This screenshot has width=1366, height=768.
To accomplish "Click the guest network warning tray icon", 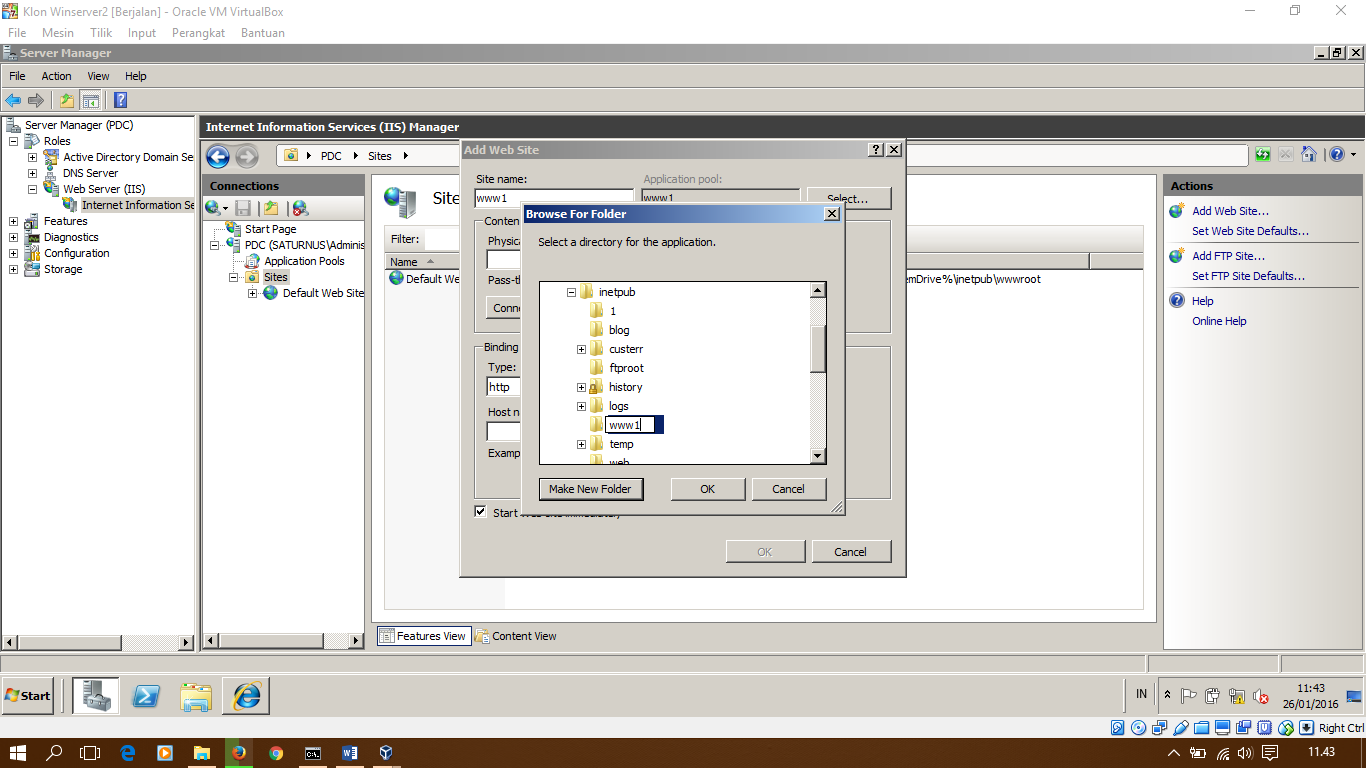I will point(1237,696).
